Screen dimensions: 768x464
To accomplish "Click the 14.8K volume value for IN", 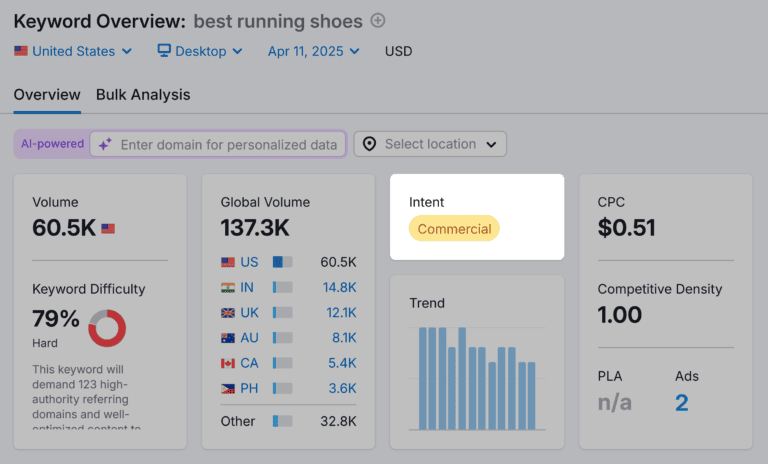I will pos(339,287).
